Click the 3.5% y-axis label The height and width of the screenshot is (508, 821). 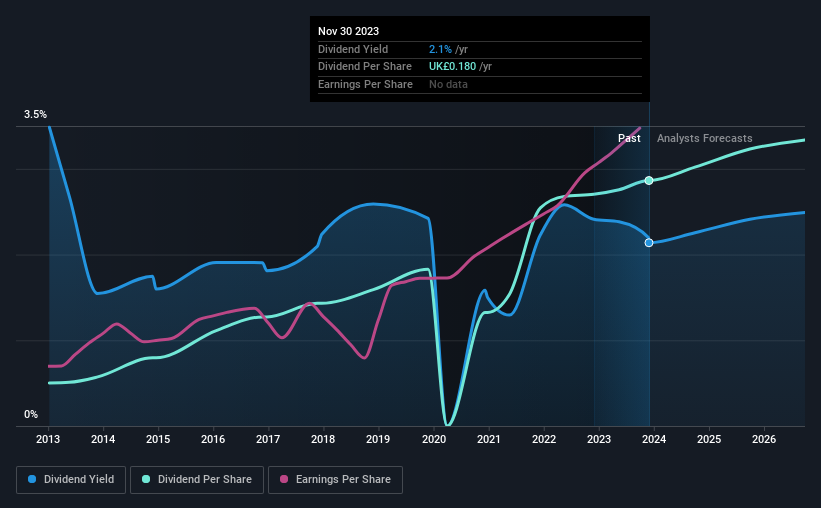pos(36,114)
